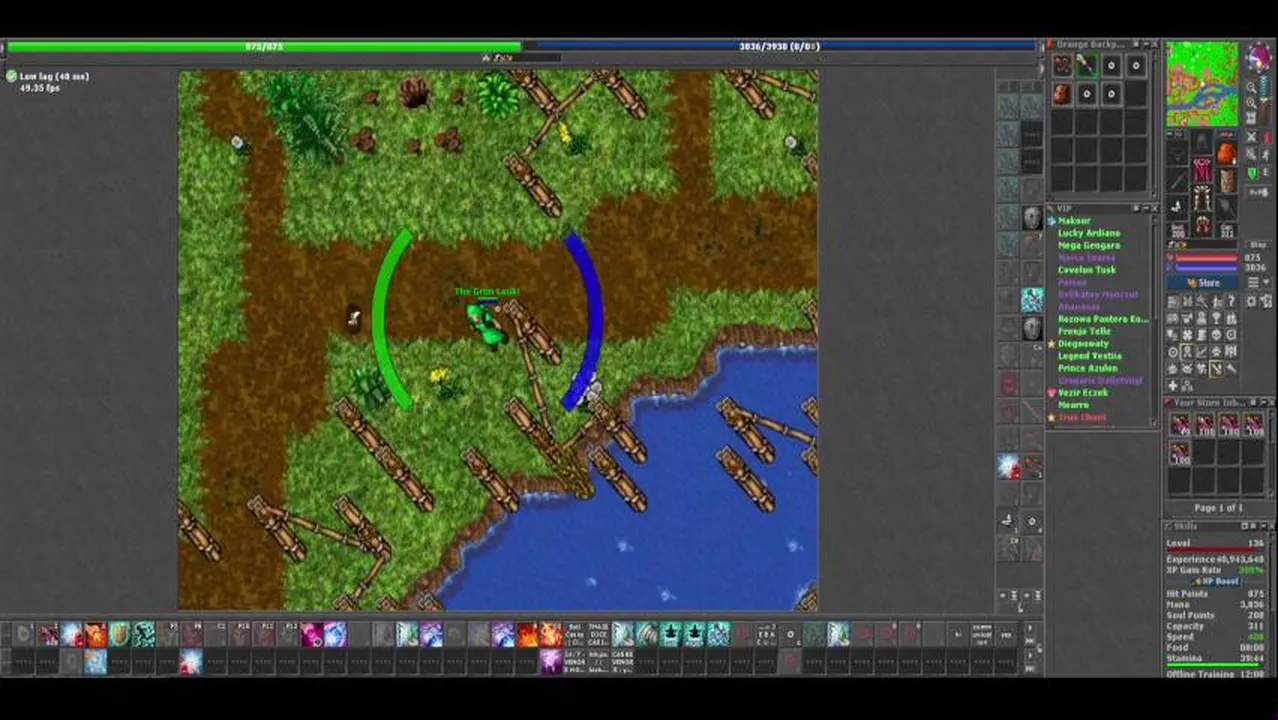Open the Store button

(1202, 282)
